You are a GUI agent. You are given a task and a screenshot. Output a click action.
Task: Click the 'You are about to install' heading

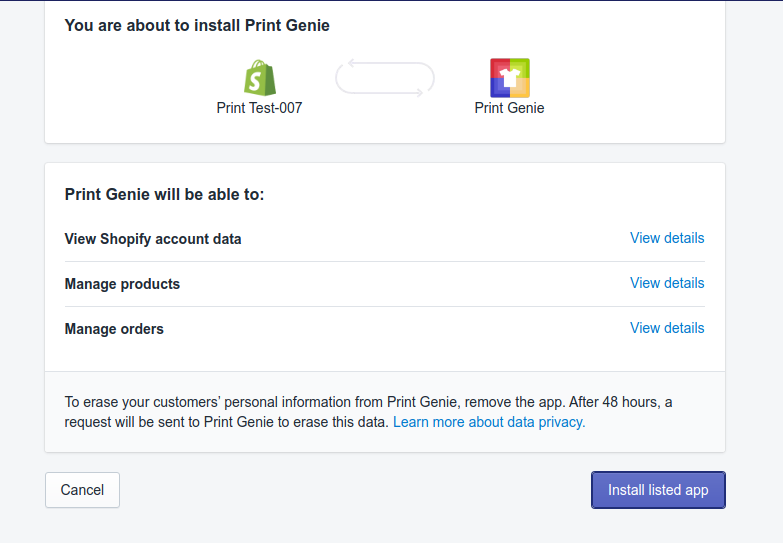tap(197, 25)
